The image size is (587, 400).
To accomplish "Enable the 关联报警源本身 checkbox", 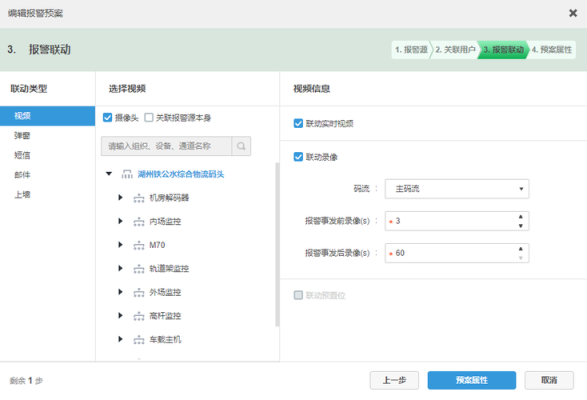I will (149, 118).
